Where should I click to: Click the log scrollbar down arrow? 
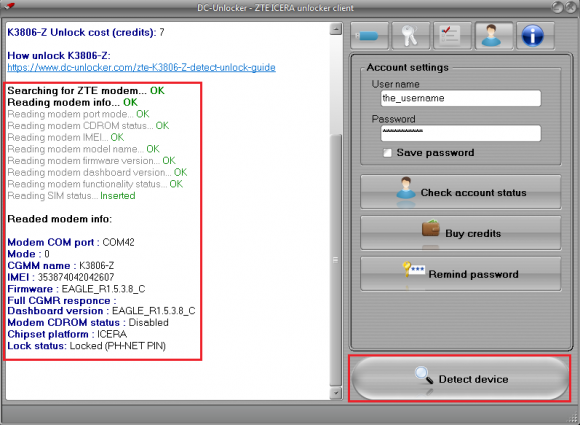tap(335, 392)
